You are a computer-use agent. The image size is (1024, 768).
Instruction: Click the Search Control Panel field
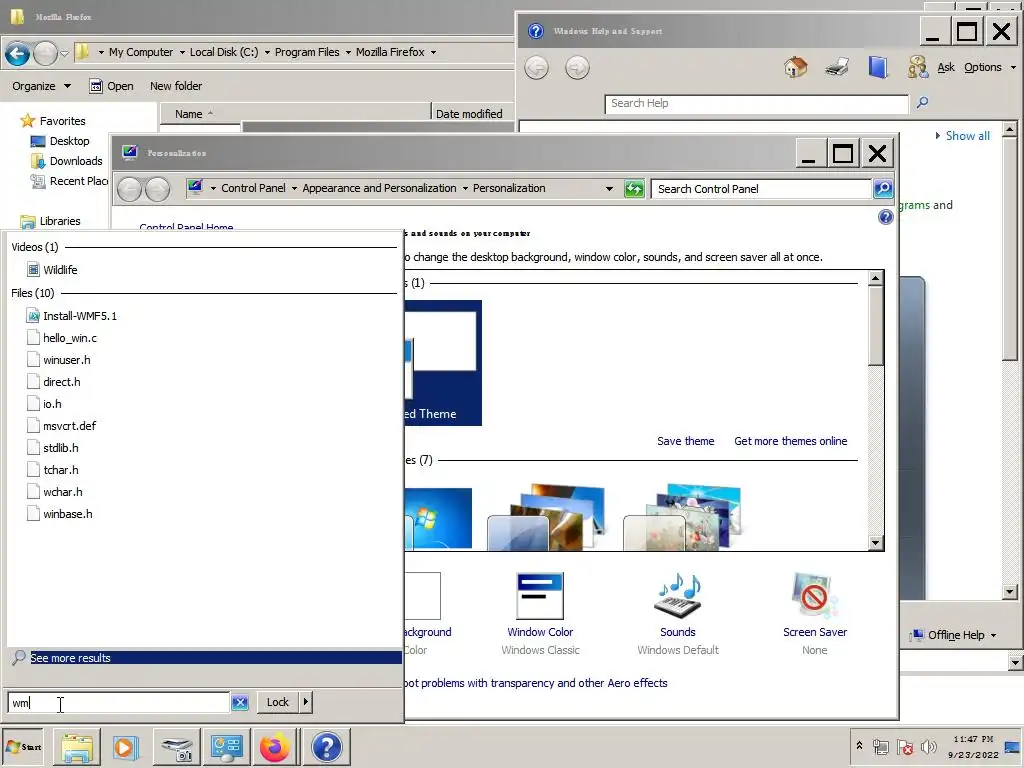pyautogui.click(x=761, y=189)
